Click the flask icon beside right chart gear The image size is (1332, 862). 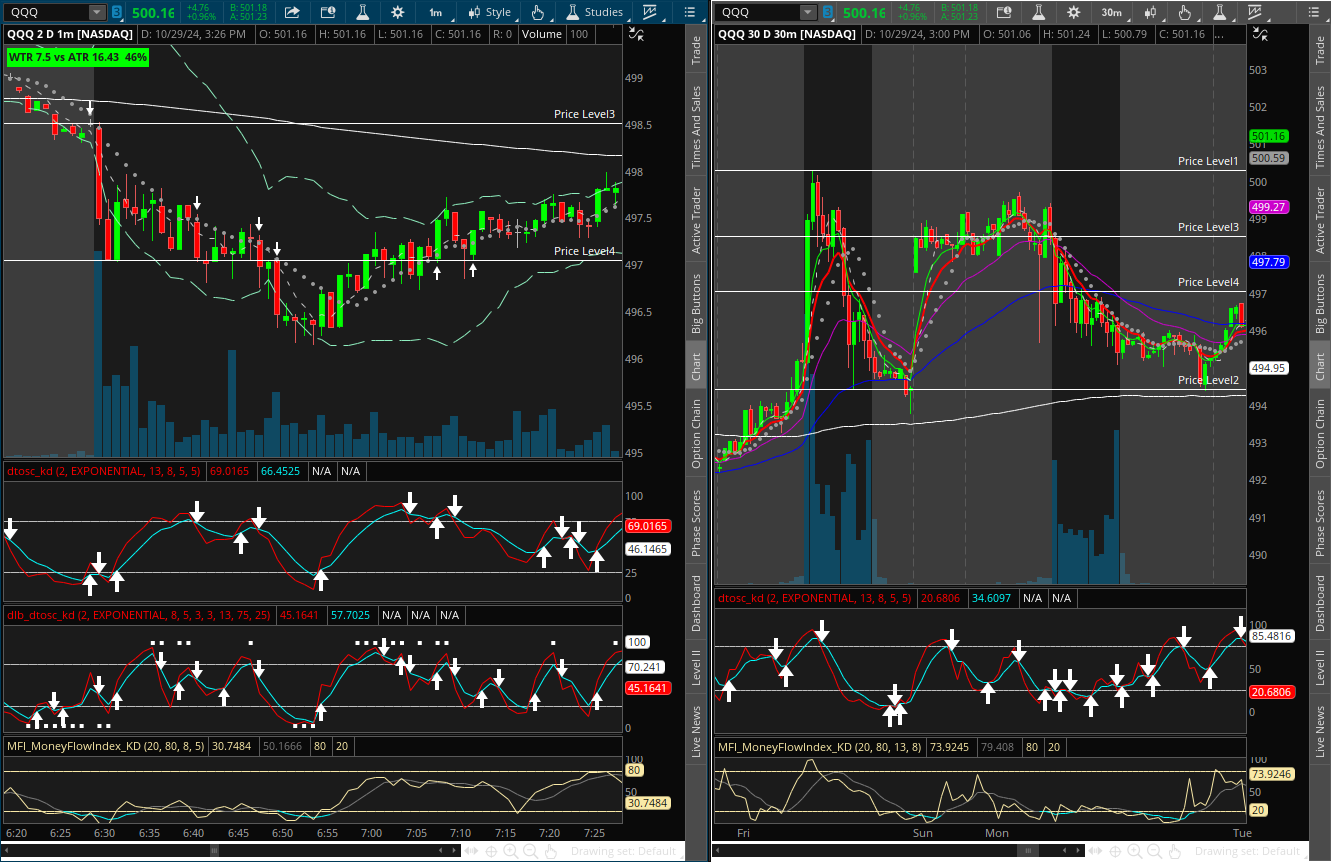(1039, 12)
